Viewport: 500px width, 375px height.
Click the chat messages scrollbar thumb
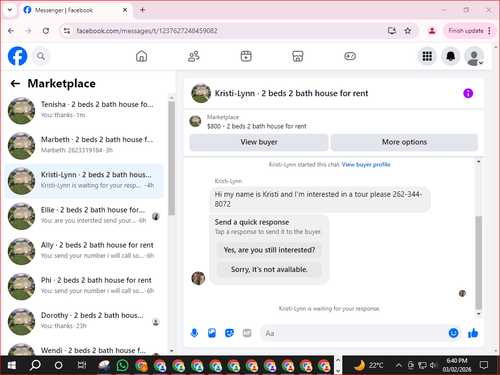[x=479, y=263]
